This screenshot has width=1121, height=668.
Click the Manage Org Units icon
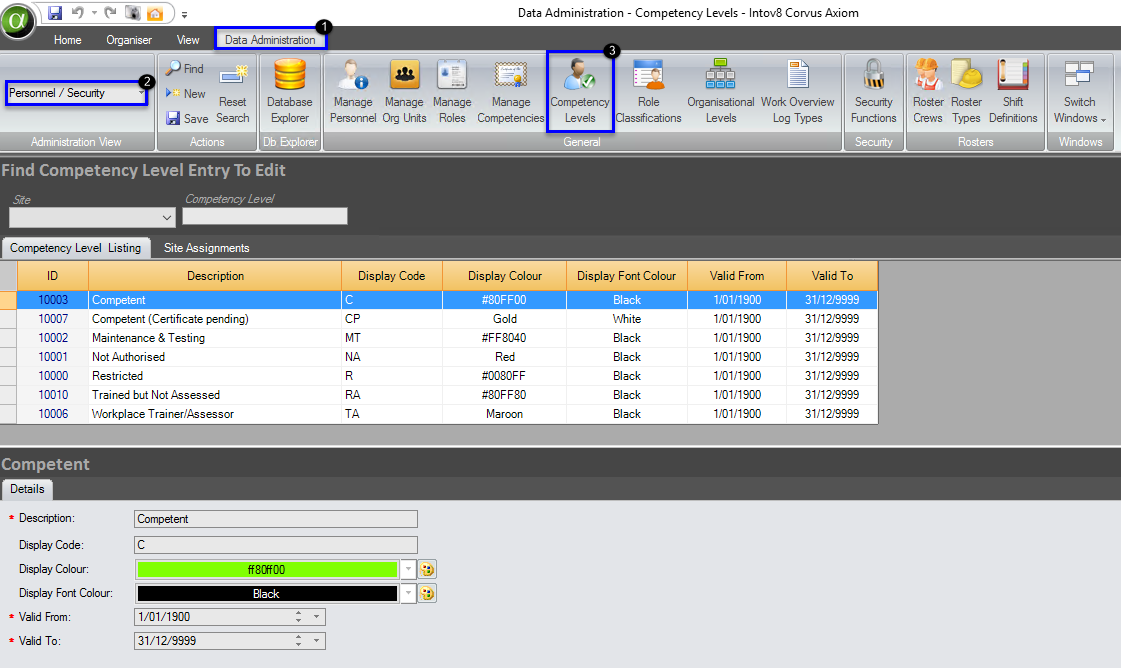click(x=404, y=91)
